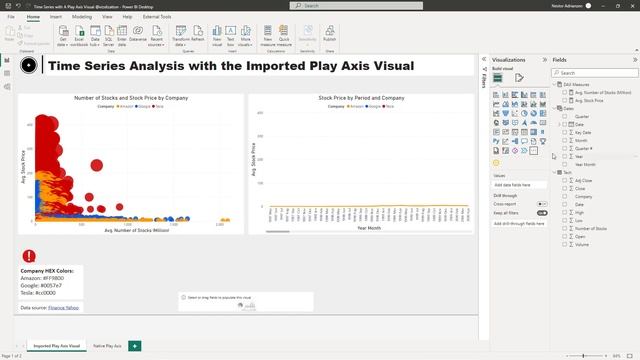Click the title bar Search box
The width and height of the screenshot is (640, 360).
point(356,6)
